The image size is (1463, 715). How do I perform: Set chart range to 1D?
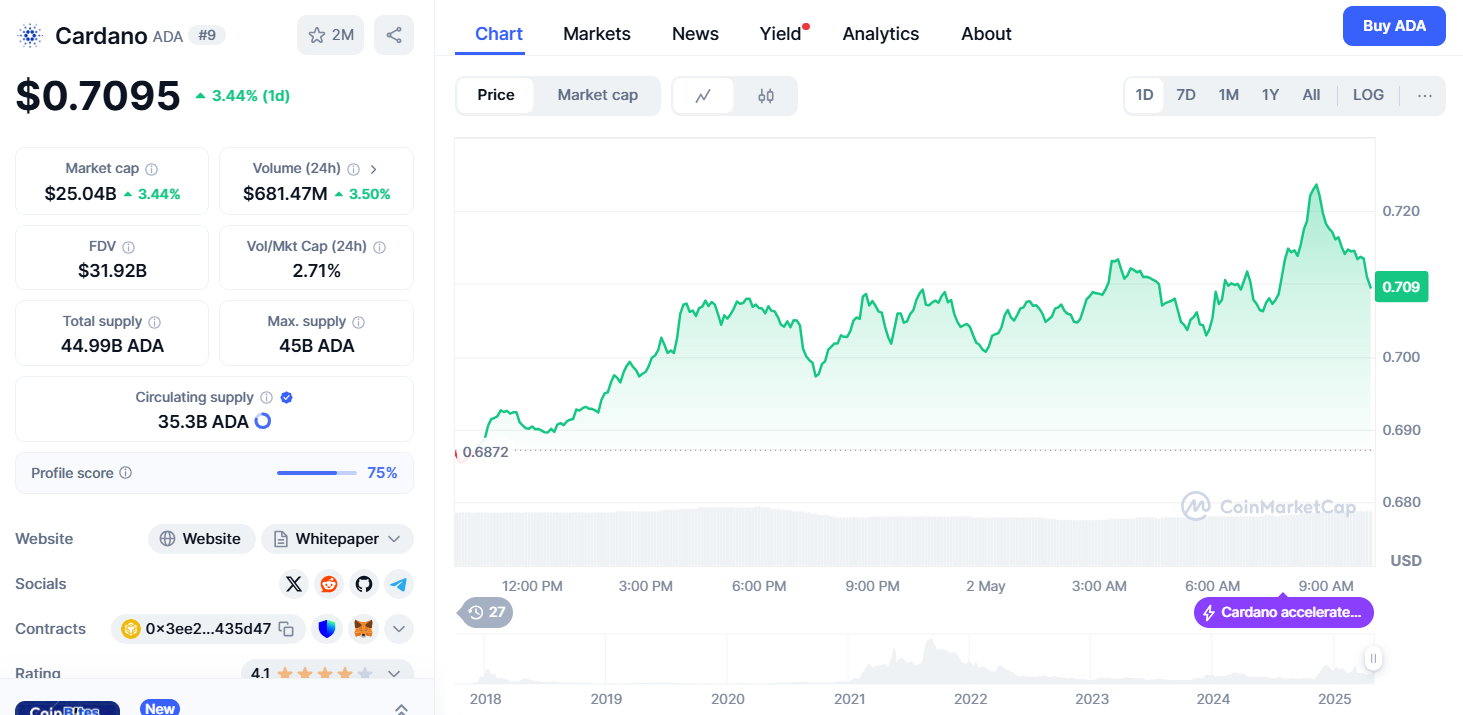coord(1144,95)
